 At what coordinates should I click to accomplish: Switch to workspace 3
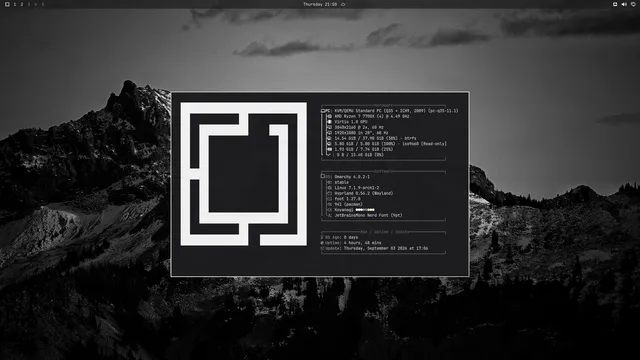point(29,4)
